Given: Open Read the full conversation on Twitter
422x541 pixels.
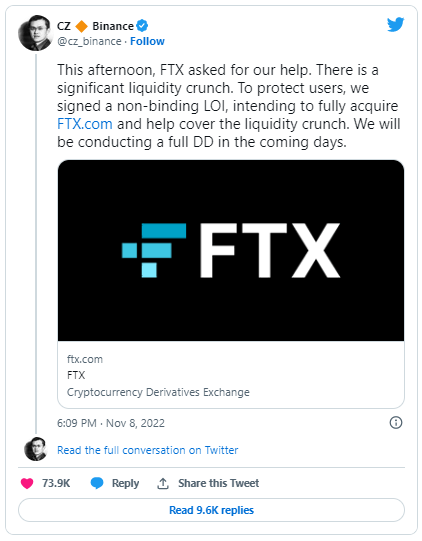Looking at the screenshot, I should pos(148,450).
